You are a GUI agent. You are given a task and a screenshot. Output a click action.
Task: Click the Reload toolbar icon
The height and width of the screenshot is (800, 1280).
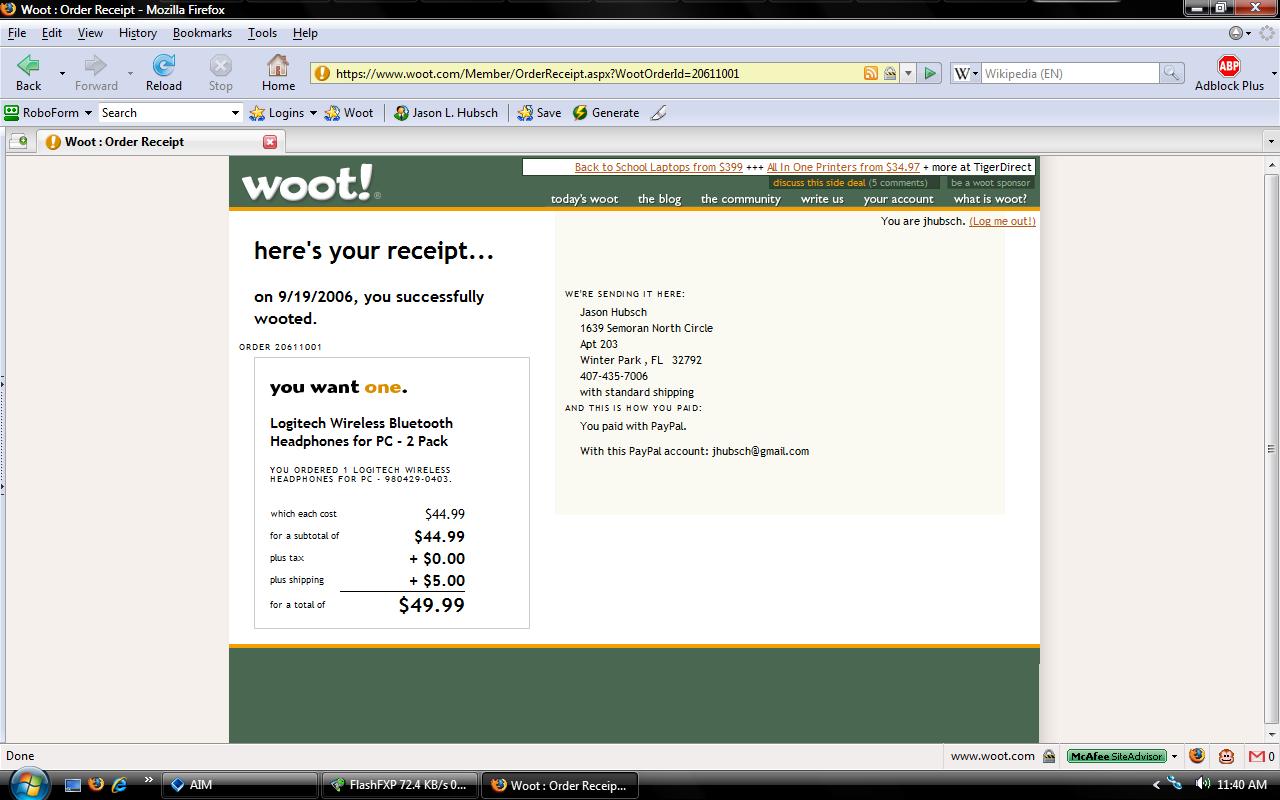click(x=163, y=66)
